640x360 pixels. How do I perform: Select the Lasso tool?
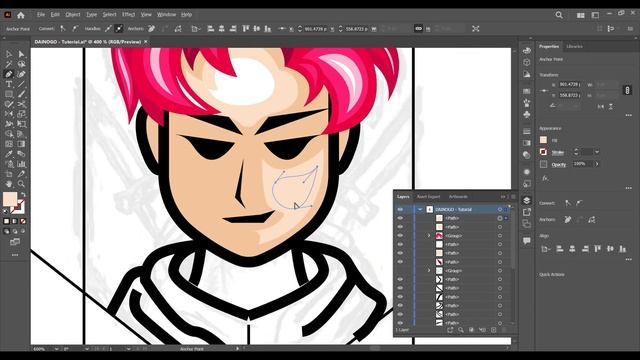tap(21, 64)
